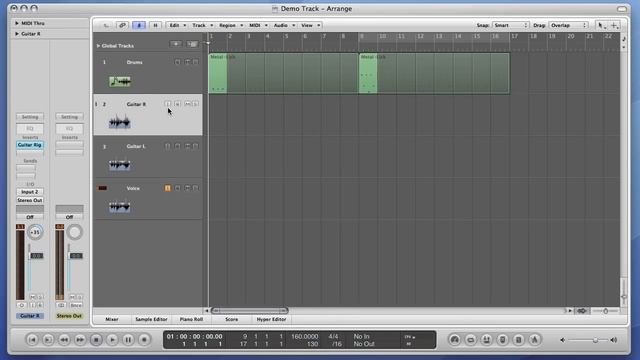
Task: Solo the Guitar R track
Action: point(196,104)
